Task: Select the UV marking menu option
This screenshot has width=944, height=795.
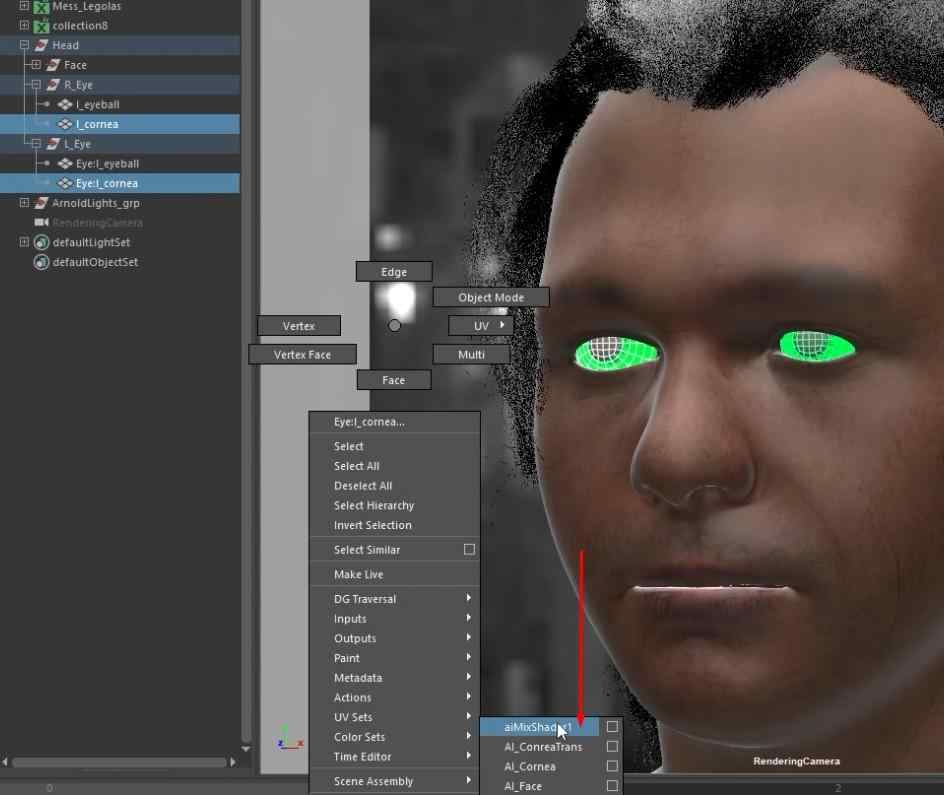Action: point(480,326)
